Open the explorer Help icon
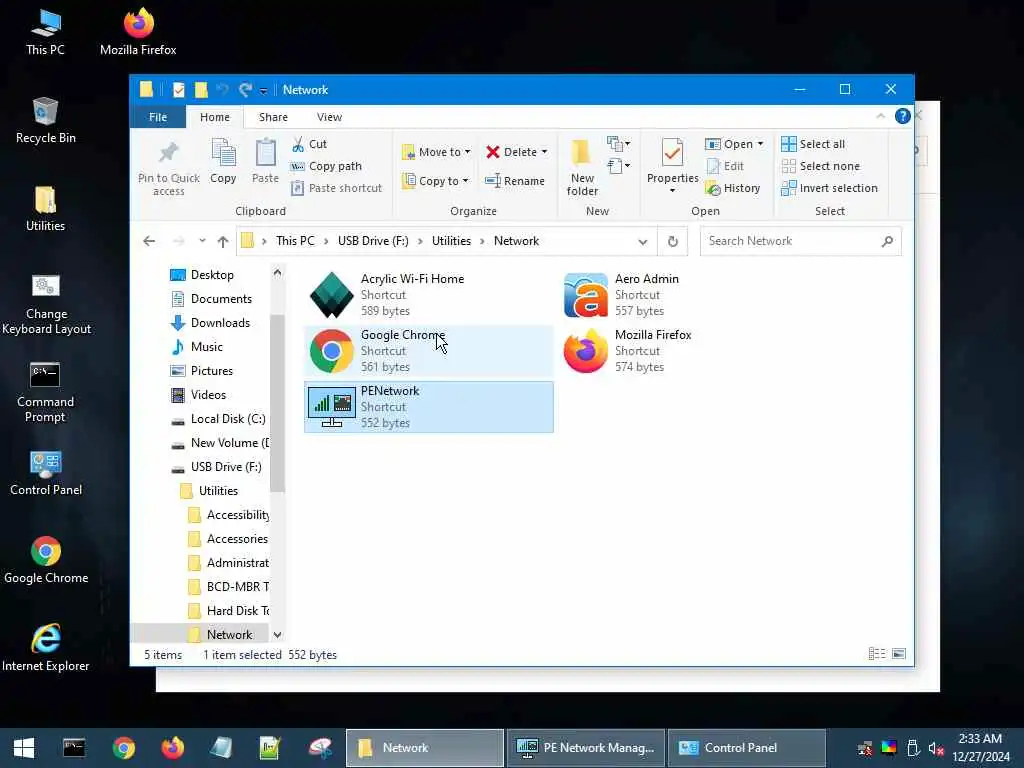This screenshot has height=768, width=1024. pos(903,116)
